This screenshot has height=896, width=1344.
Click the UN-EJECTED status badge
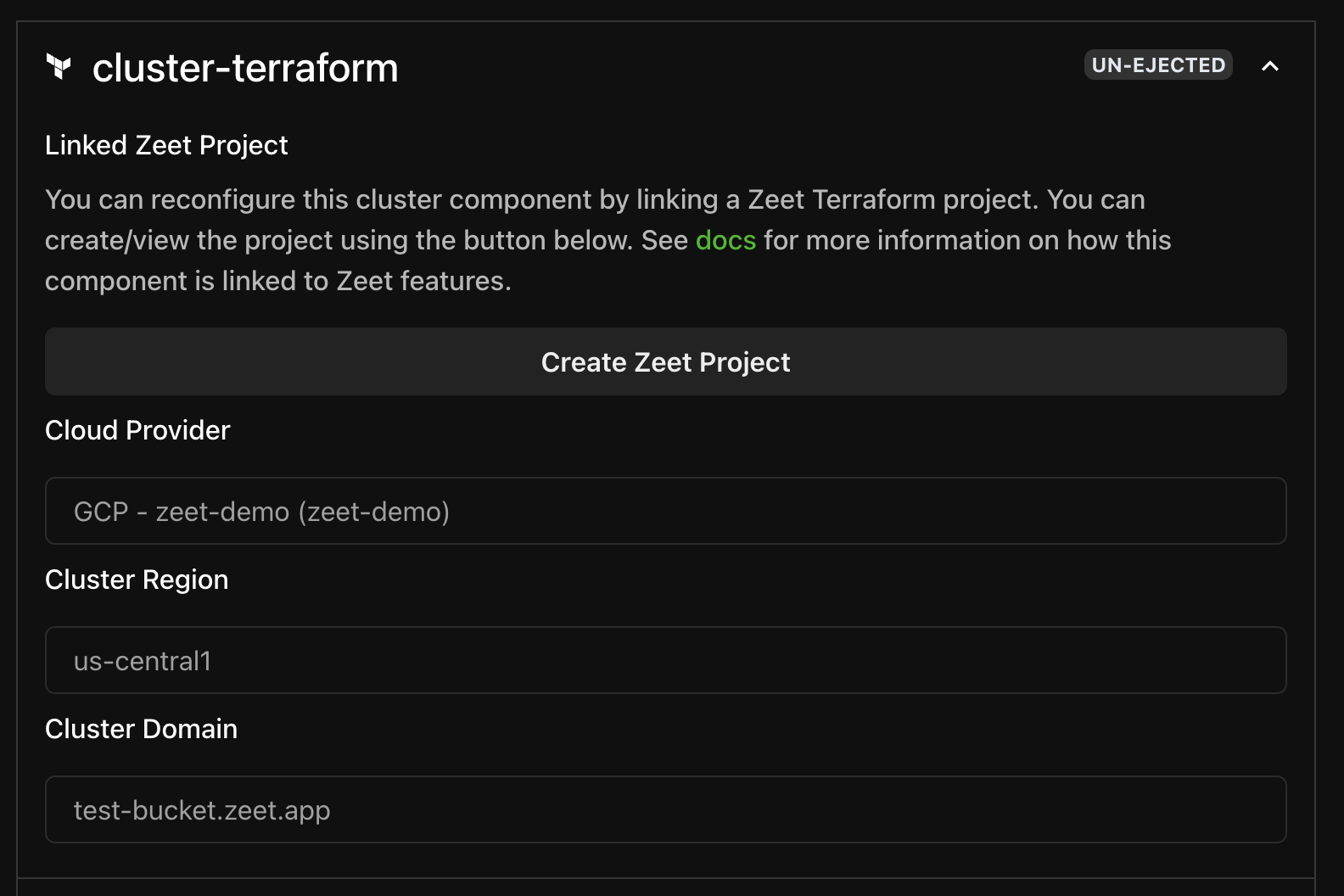point(1158,64)
